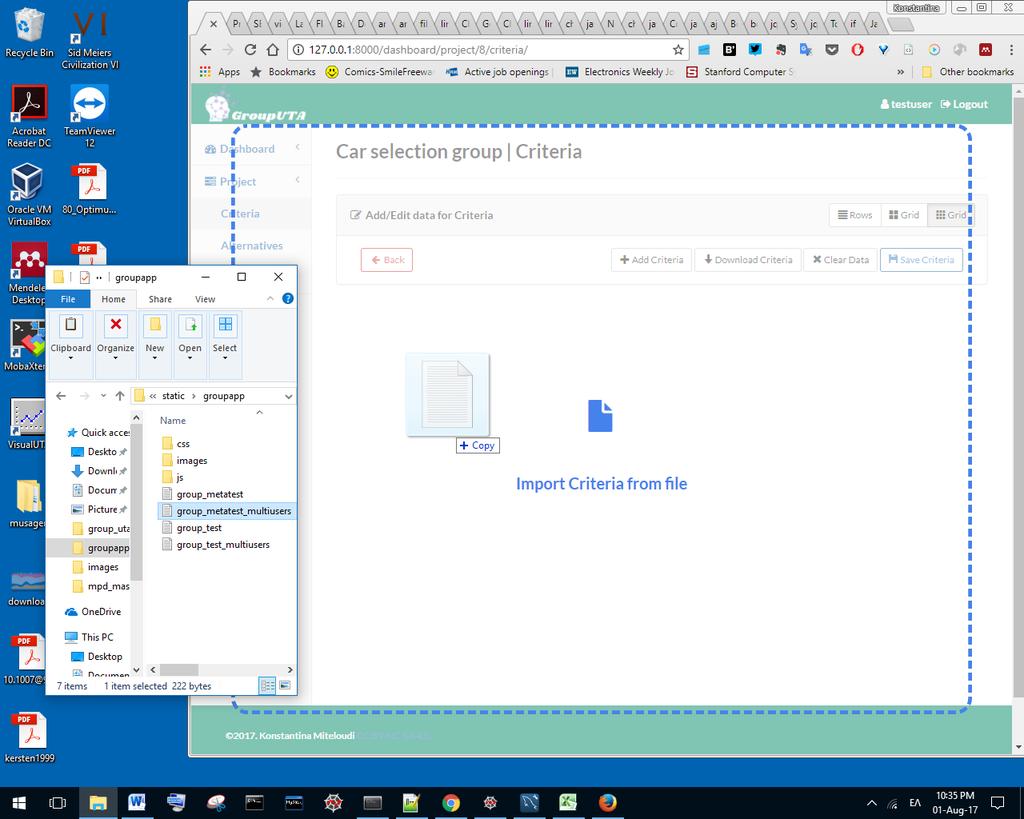This screenshot has width=1024, height=819.
Task: Select the js folder in file list
Action: (172, 477)
